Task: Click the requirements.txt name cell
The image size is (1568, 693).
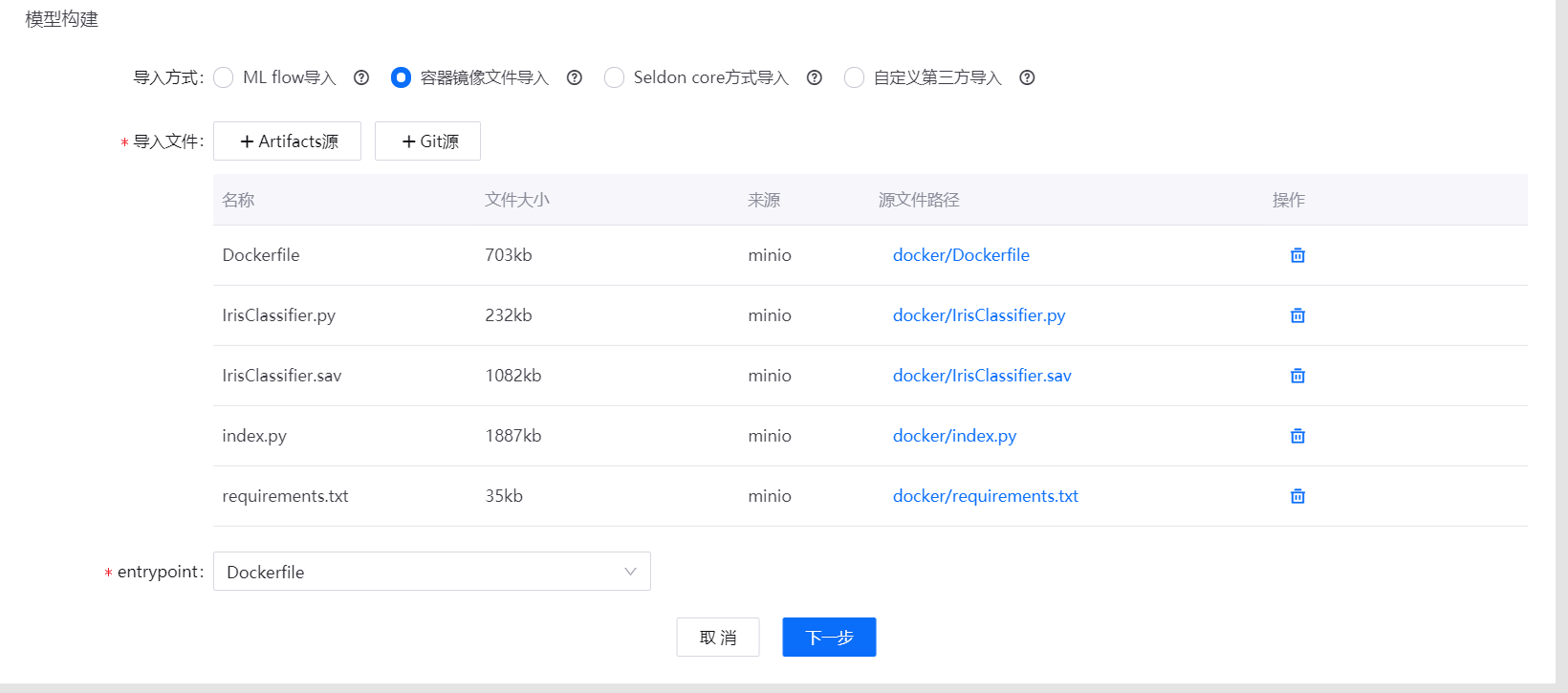Action: point(285,496)
